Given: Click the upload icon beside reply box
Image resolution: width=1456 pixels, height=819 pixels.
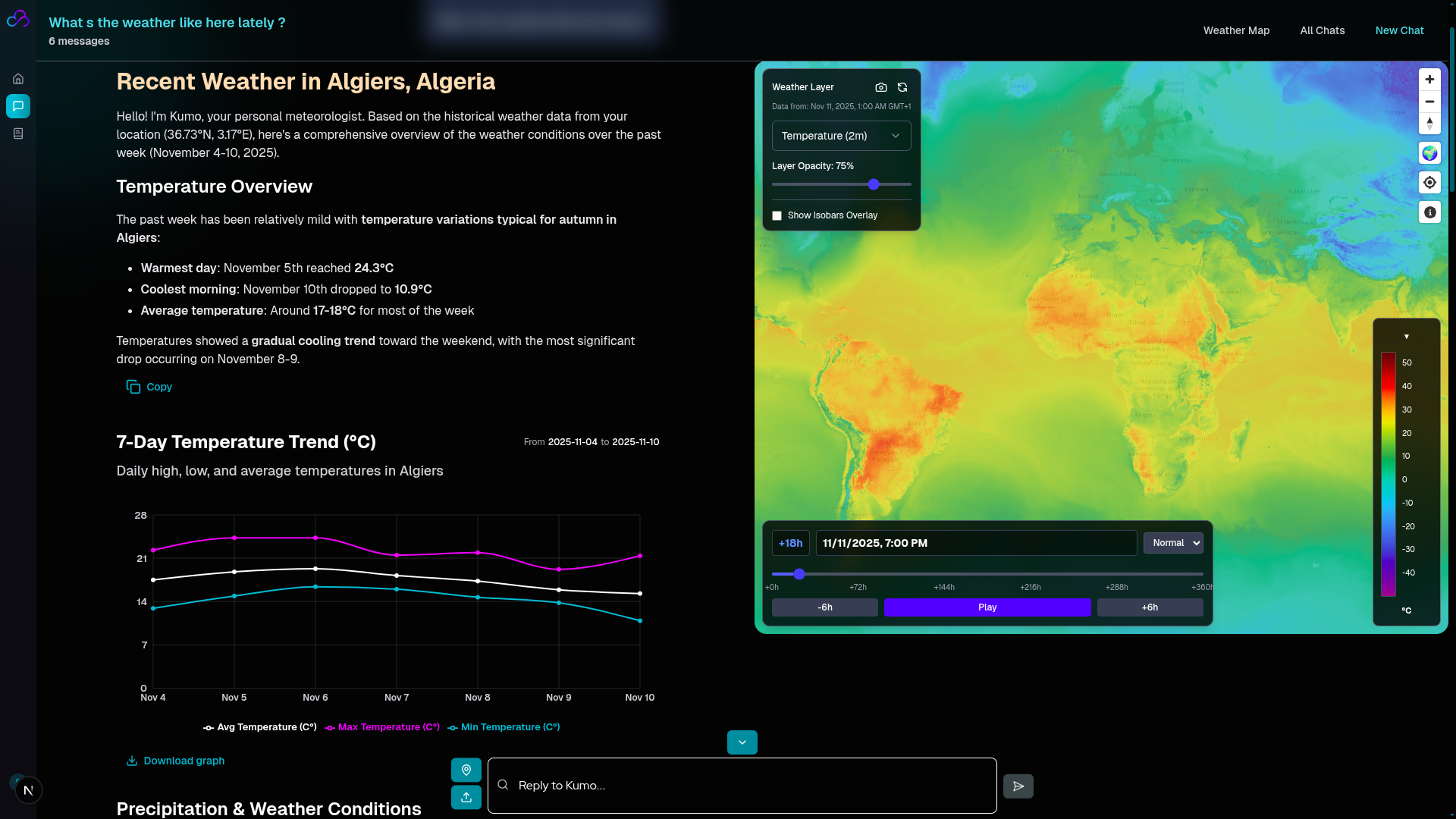Looking at the screenshot, I should pos(466,797).
